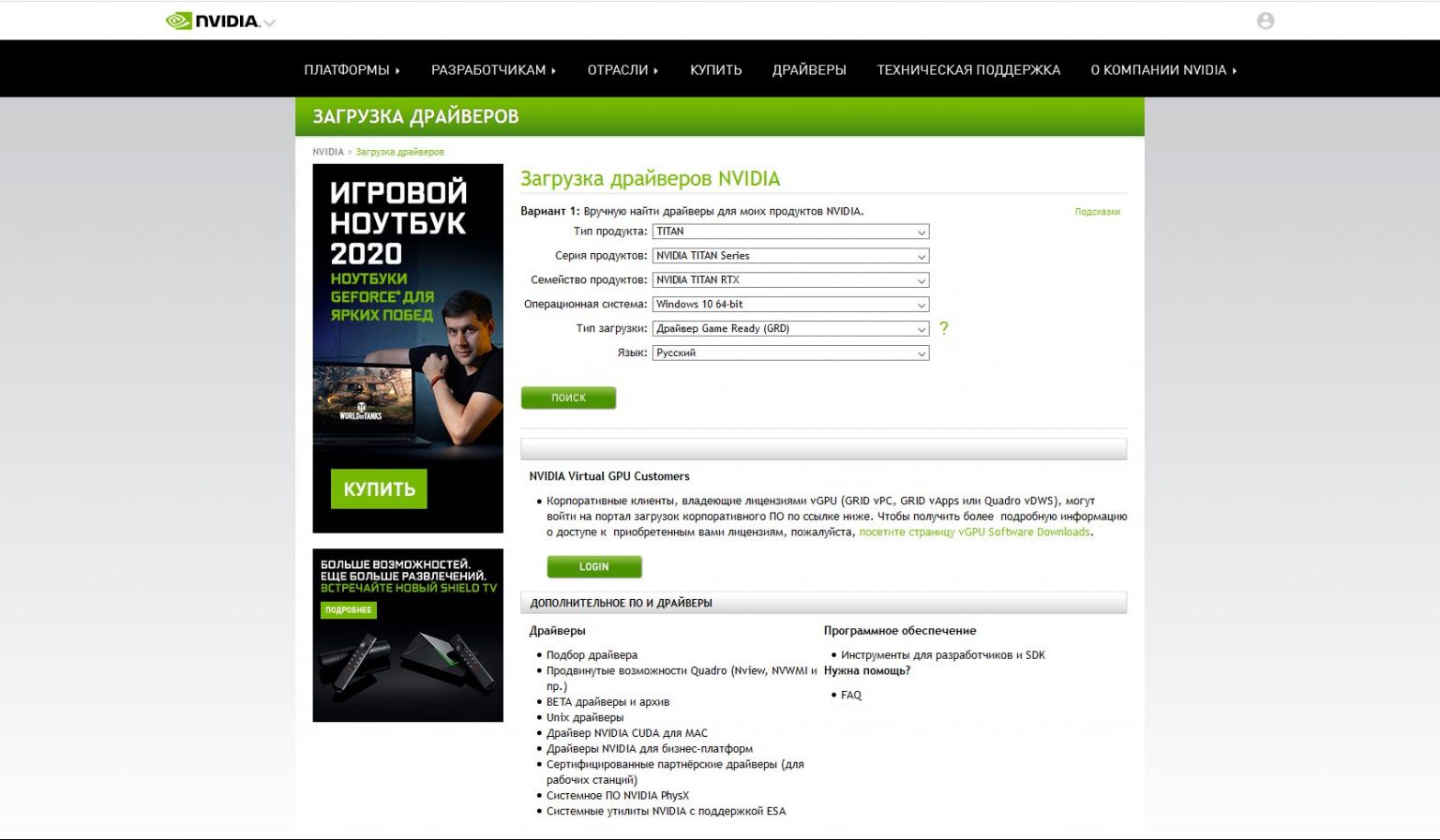This screenshot has width=1440, height=840.
Task: Open the Операционная система dropdown Windows 10 64-bit
Action: [x=790, y=305]
